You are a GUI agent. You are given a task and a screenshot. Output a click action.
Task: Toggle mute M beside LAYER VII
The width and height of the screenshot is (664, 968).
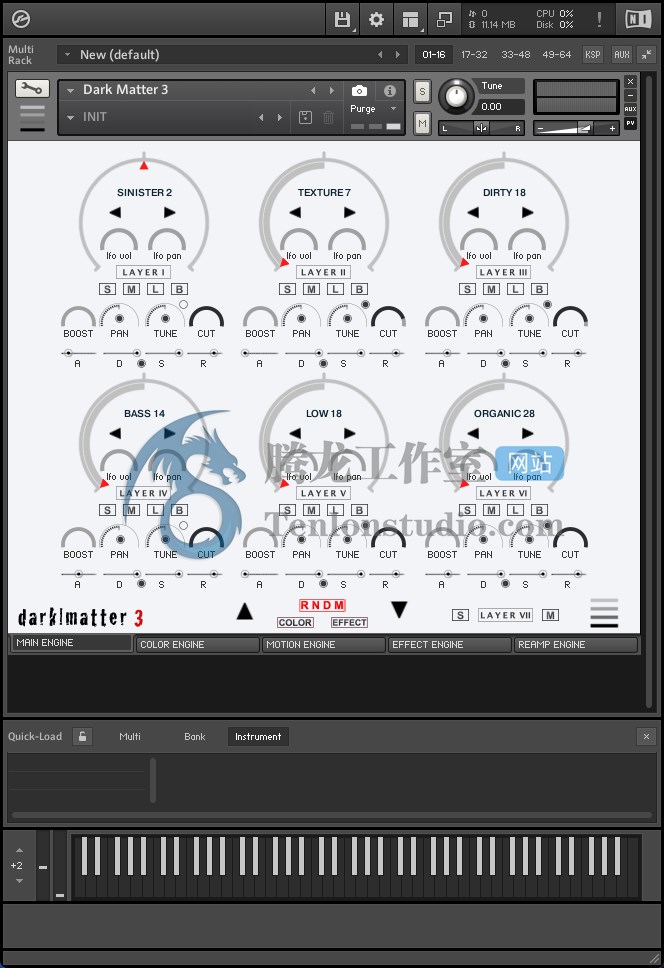pos(550,615)
